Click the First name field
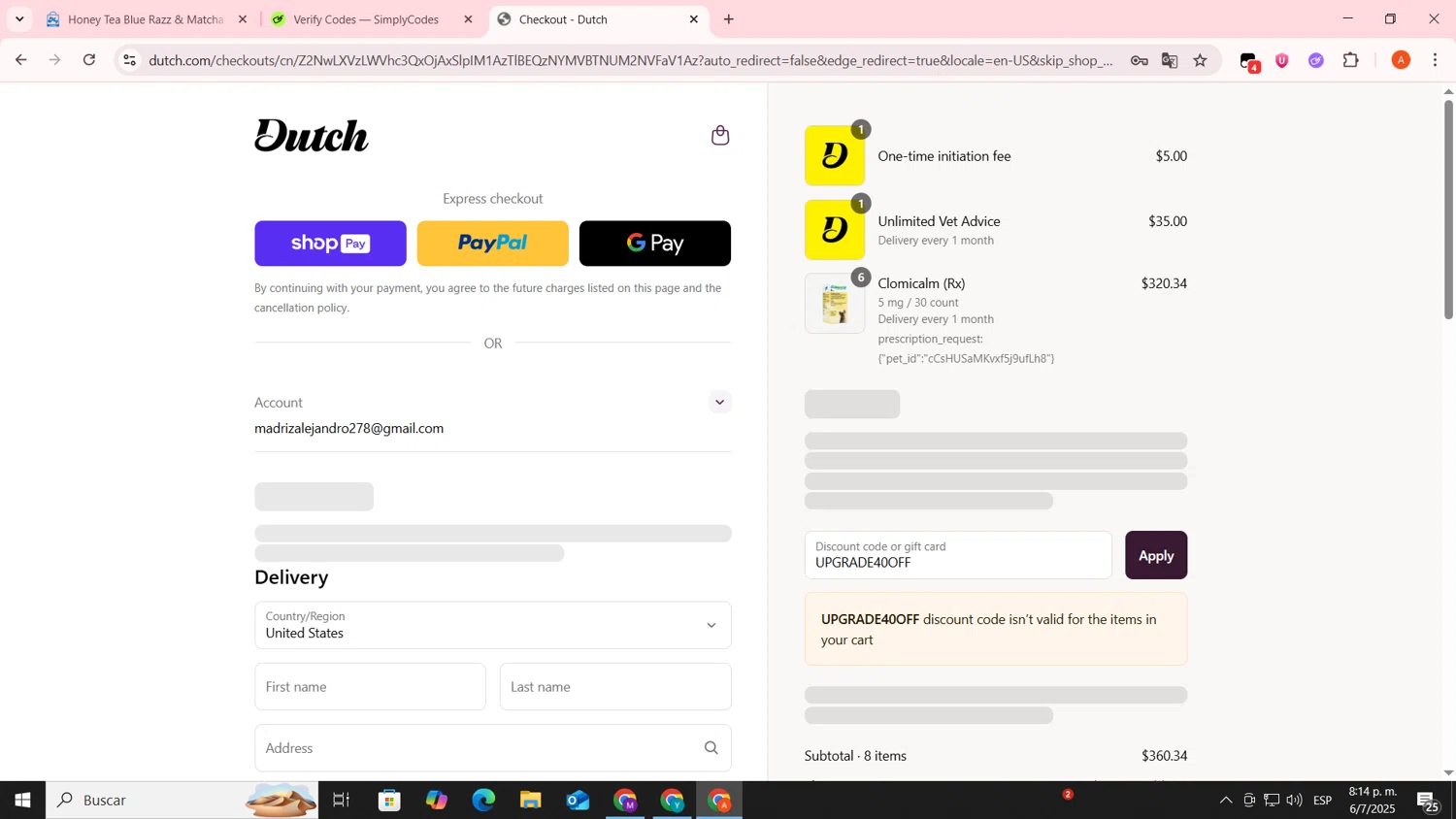The height and width of the screenshot is (819, 1456). click(371, 687)
